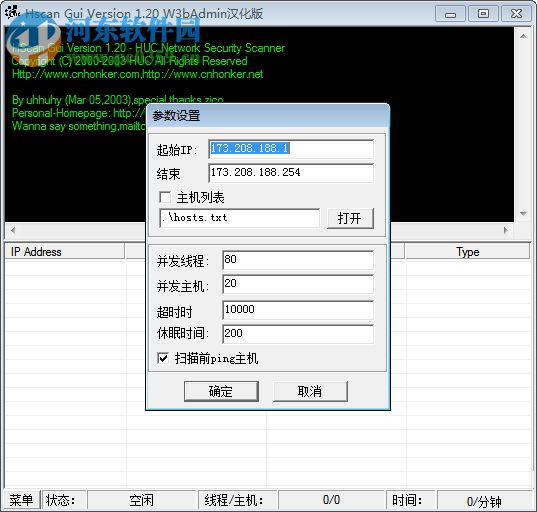Open the 菜单 menu in status bar
537x512 pixels.
click(x=21, y=500)
